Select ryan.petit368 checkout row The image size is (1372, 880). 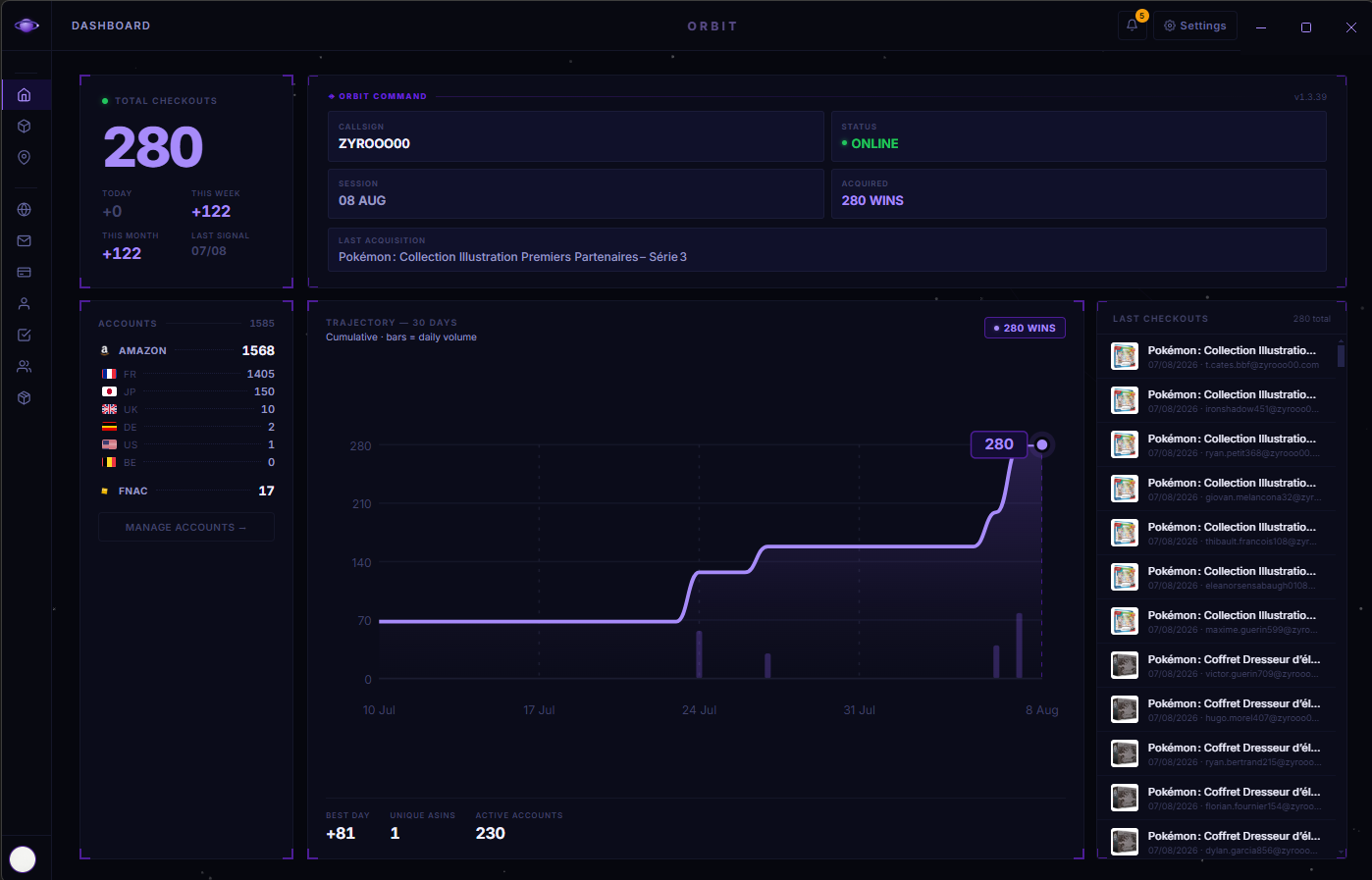(x=1217, y=444)
